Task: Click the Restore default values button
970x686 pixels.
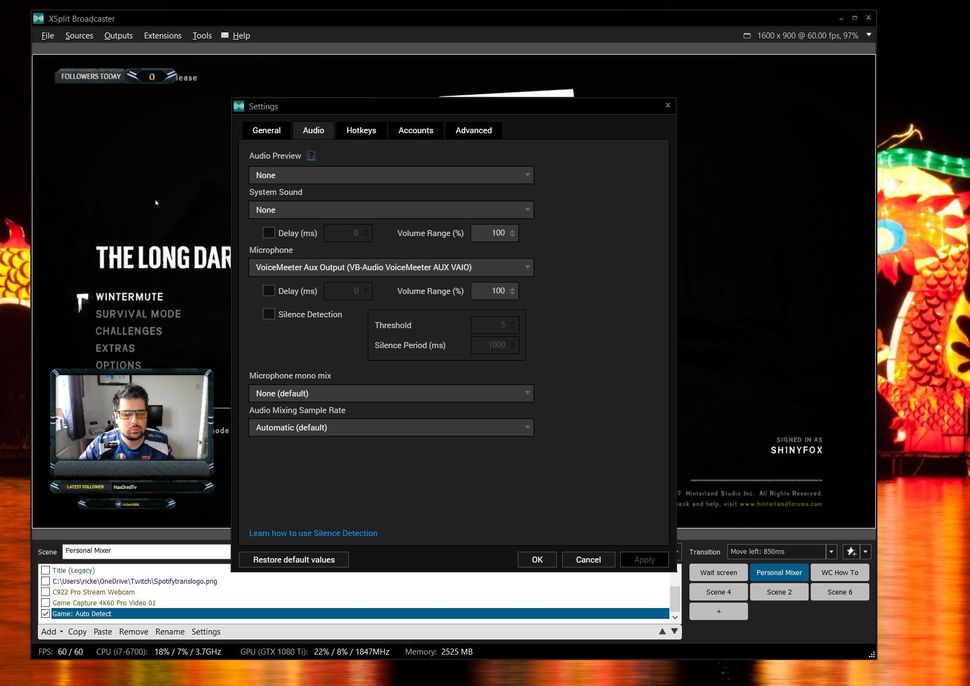Action: (x=293, y=559)
